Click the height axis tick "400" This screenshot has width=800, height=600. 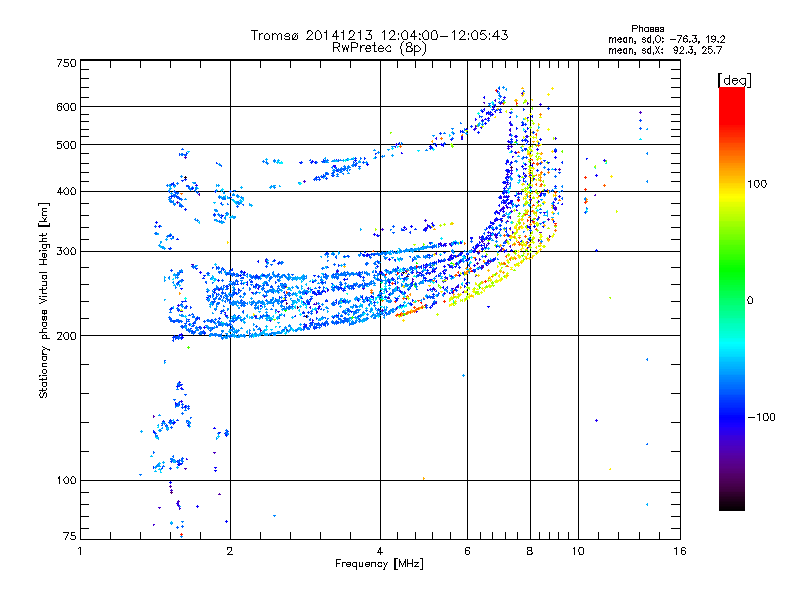(66, 191)
